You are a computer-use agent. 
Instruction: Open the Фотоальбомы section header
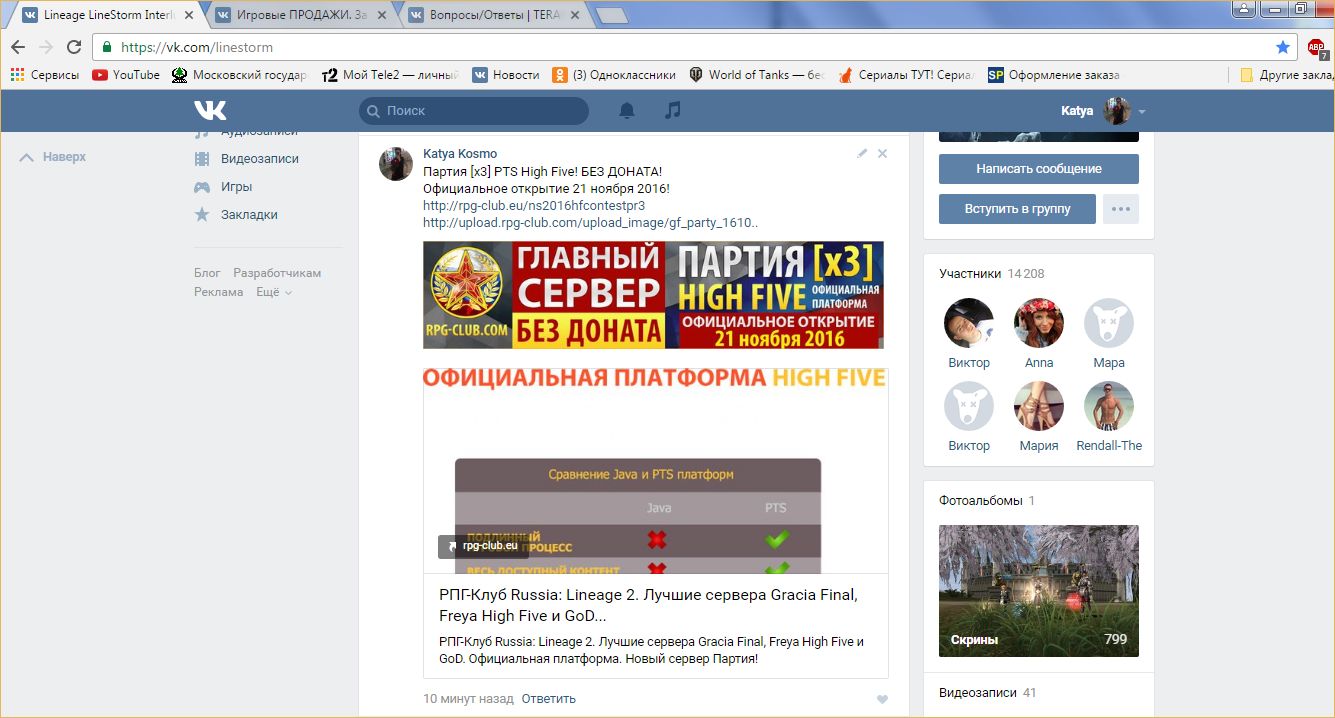(987, 500)
